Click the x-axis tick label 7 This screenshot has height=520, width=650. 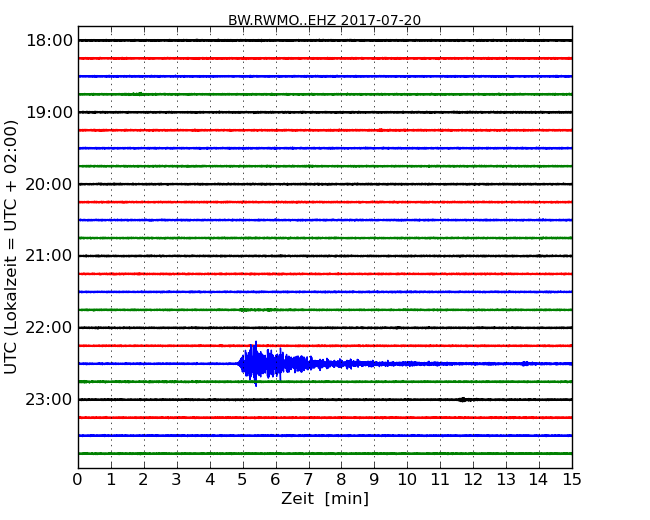click(308, 480)
